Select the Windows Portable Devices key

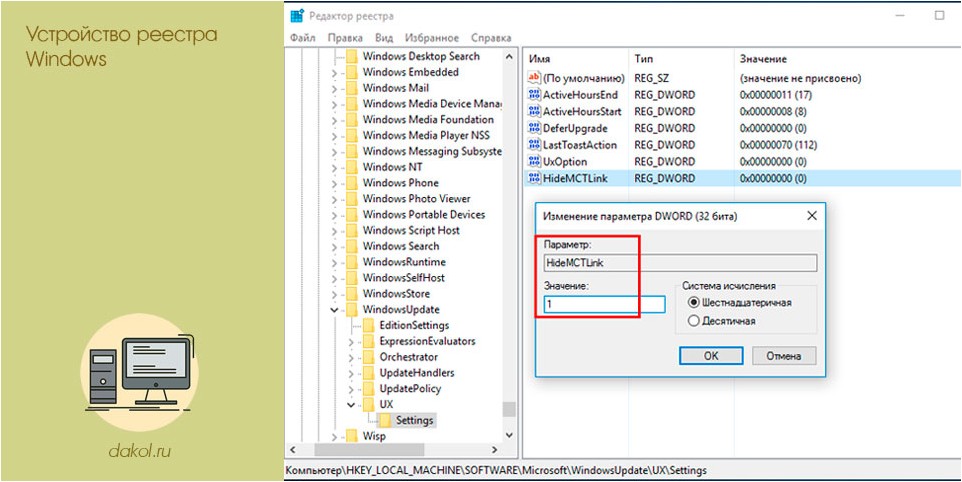pyautogui.click(x=423, y=215)
